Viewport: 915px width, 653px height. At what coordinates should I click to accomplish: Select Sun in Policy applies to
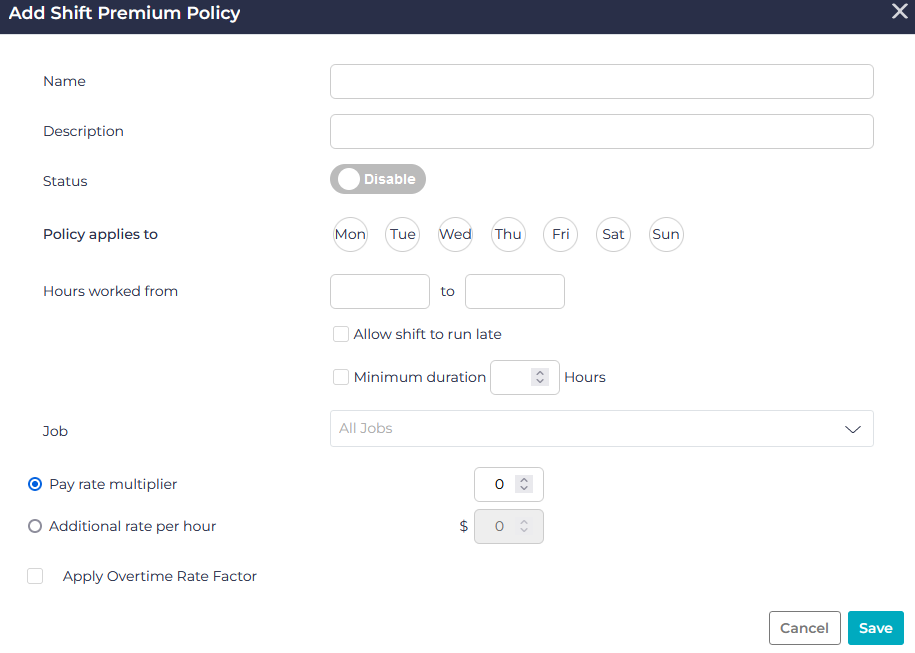666,234
